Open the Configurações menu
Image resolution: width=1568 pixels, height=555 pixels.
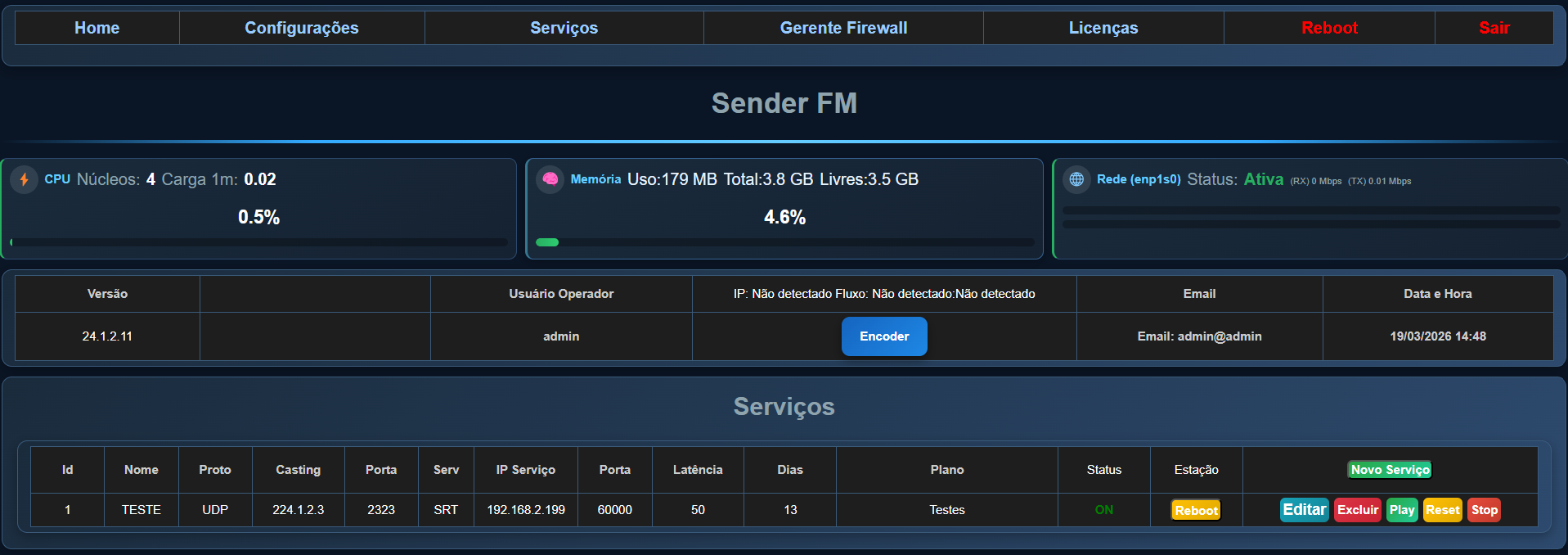(x=302, y=28)
